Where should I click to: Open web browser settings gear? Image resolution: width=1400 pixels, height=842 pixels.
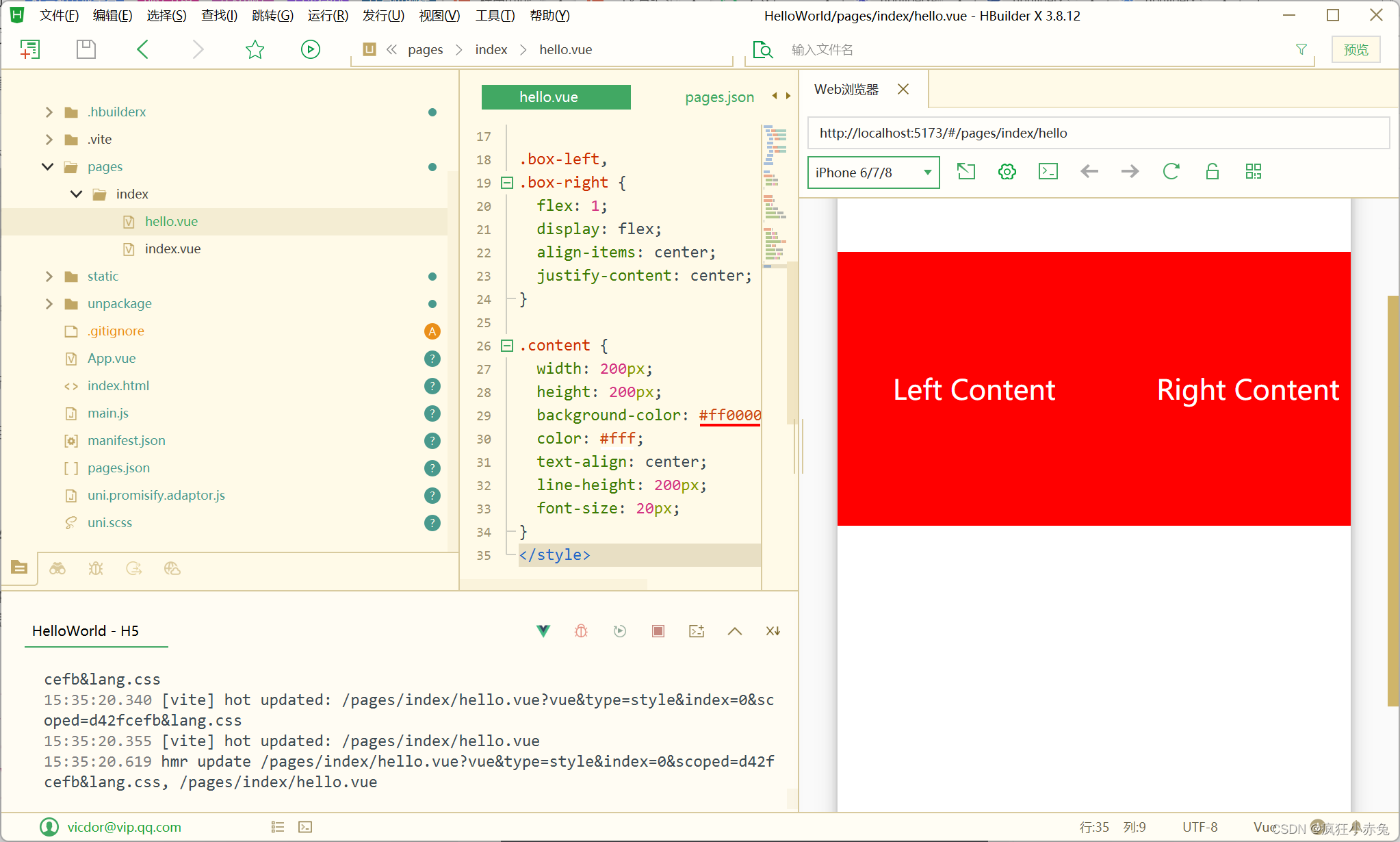1007,171
